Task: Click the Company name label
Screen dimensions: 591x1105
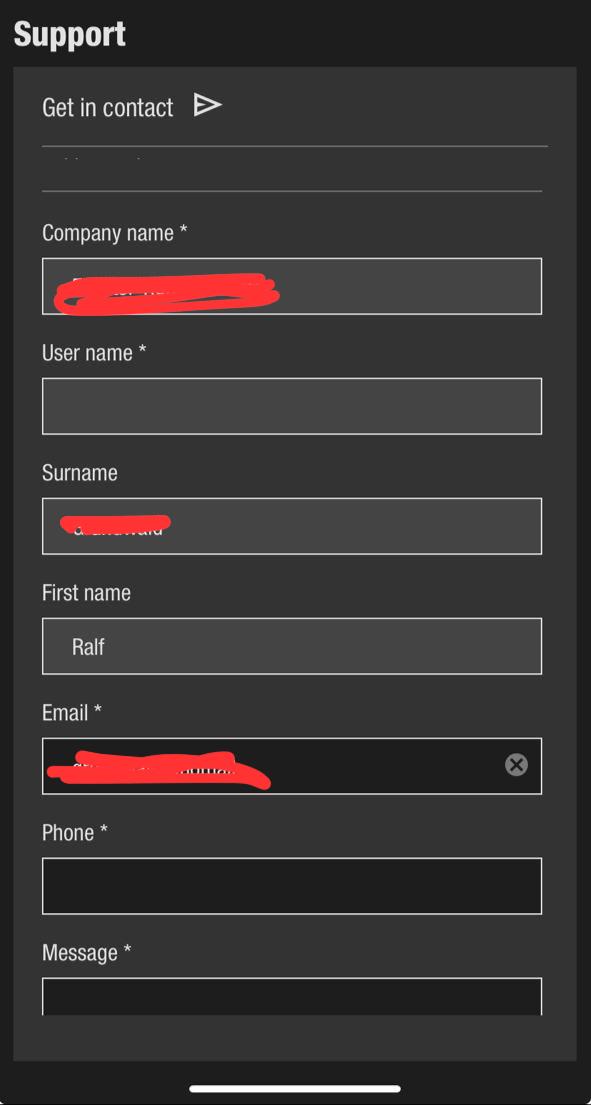Action: point(115,233)
